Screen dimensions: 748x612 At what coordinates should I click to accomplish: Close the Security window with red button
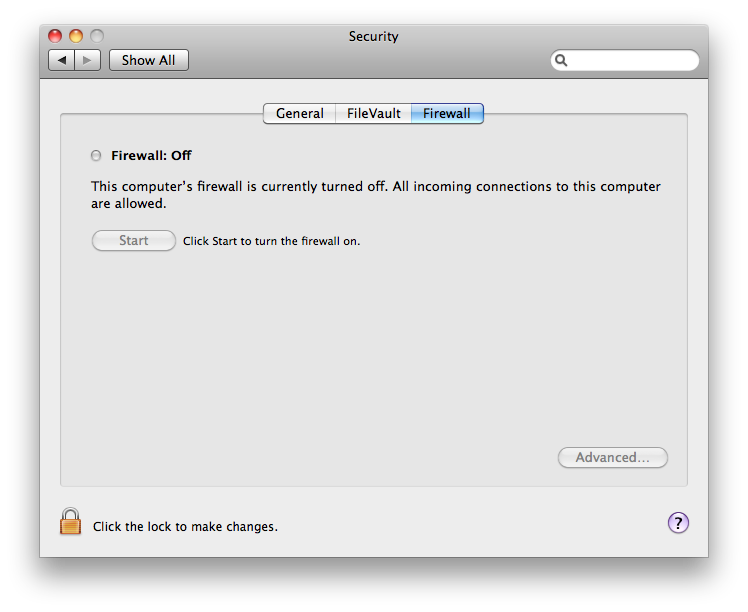(56, 37)
